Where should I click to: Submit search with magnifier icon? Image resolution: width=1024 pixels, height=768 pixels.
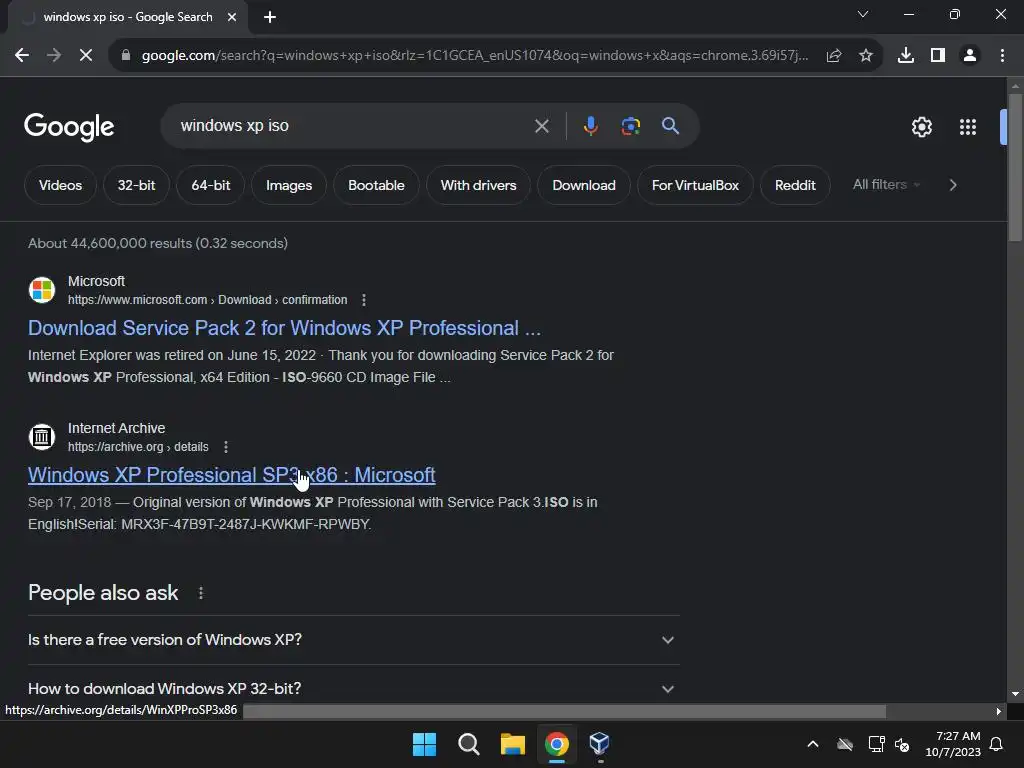tap(670, 126)
